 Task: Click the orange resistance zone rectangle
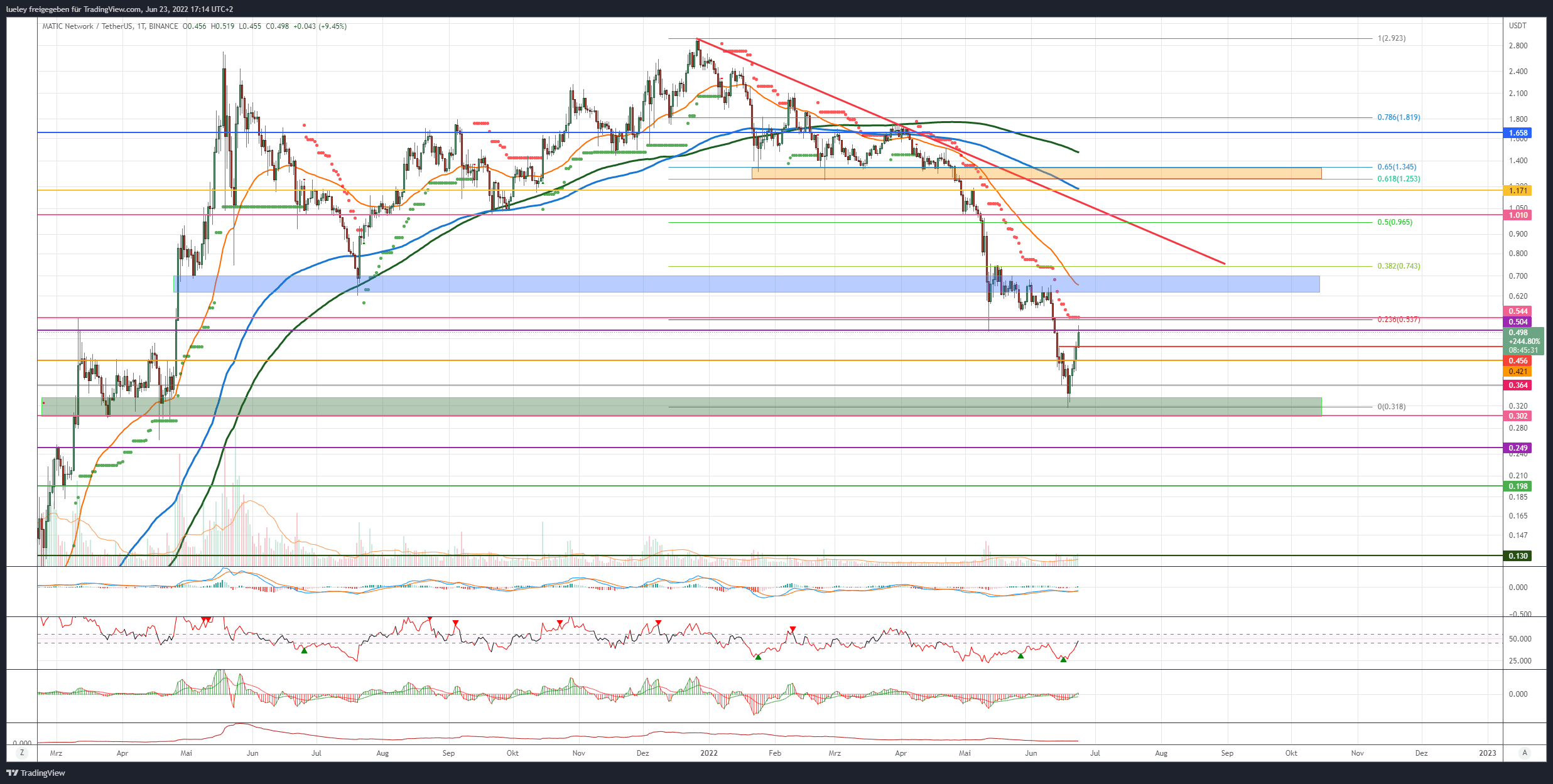(x=1036, y=173)
